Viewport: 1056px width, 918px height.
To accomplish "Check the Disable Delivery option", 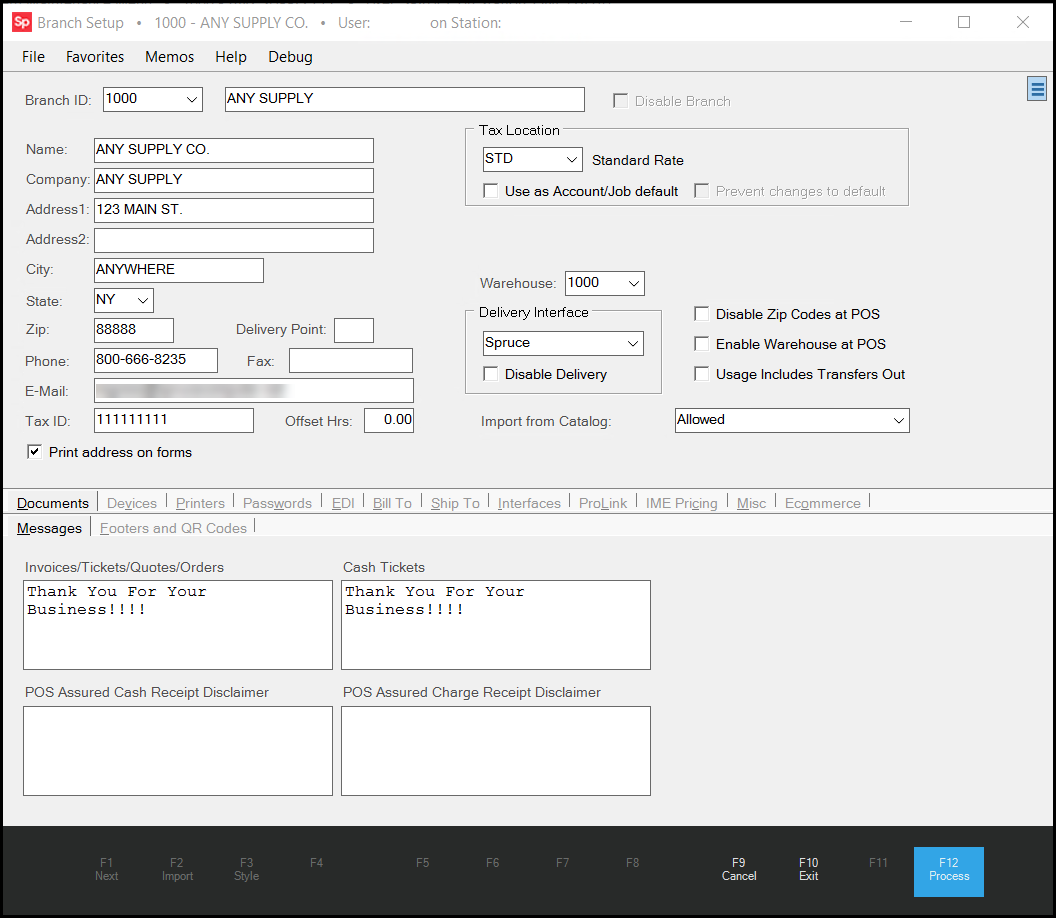I will click(491, 374).
